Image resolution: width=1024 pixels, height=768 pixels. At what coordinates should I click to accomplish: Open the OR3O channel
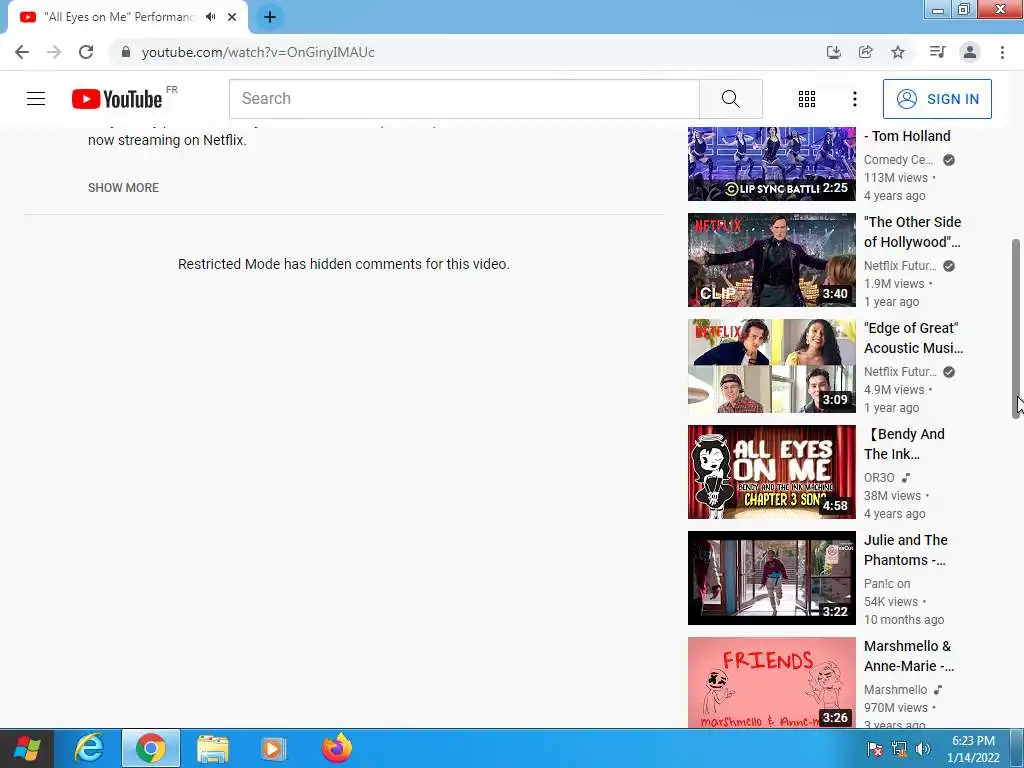click(879, 477)
